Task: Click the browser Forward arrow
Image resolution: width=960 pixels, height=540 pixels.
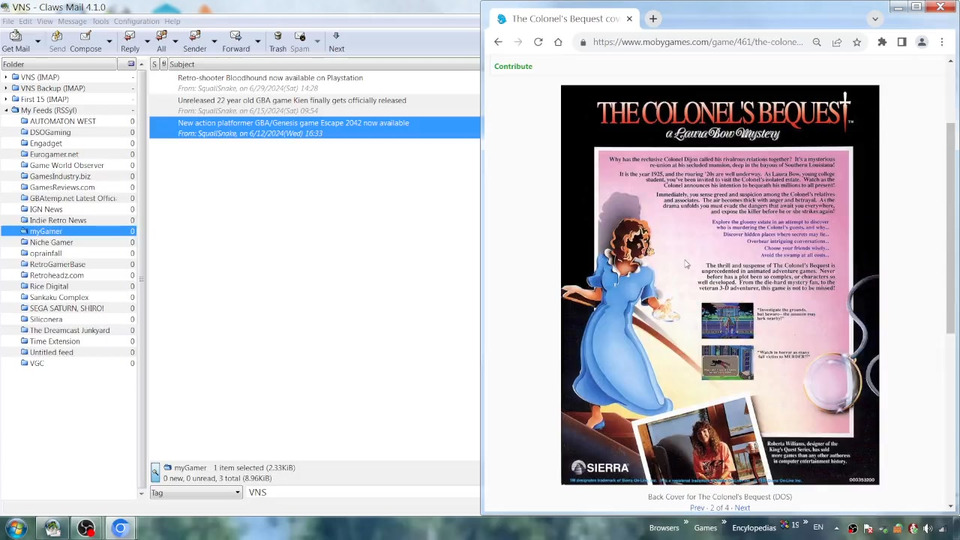Action: coord(518,42)
